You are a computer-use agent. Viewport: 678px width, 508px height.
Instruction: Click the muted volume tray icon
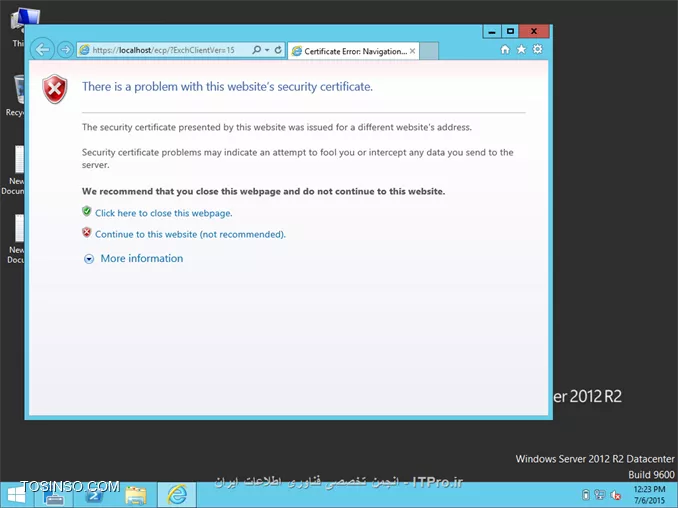pyautogui.click(x=615, y=495)
